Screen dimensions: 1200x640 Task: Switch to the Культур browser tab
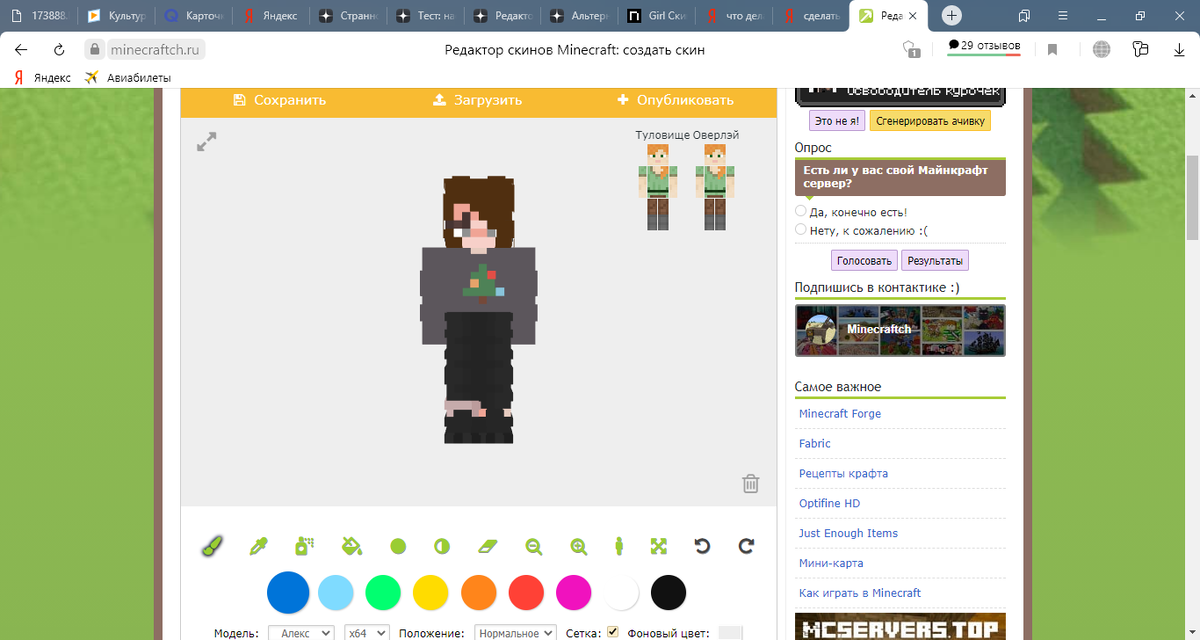(117, 16)
